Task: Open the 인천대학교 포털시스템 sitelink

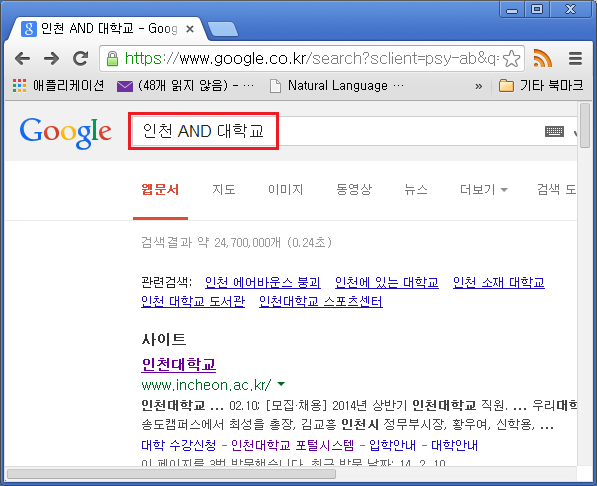Action: 292,445
